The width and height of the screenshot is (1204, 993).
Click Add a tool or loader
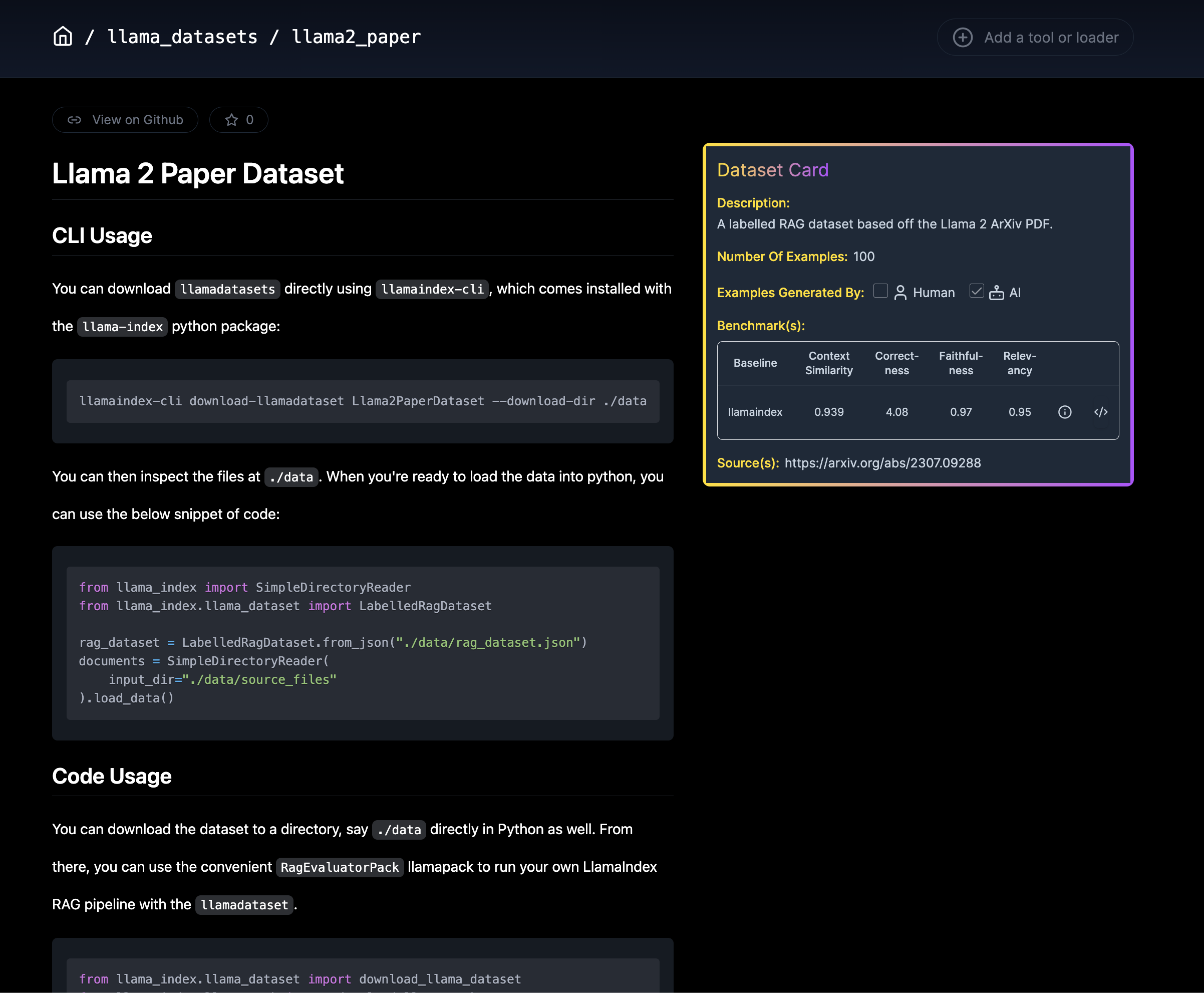[x=1035, y=37]
